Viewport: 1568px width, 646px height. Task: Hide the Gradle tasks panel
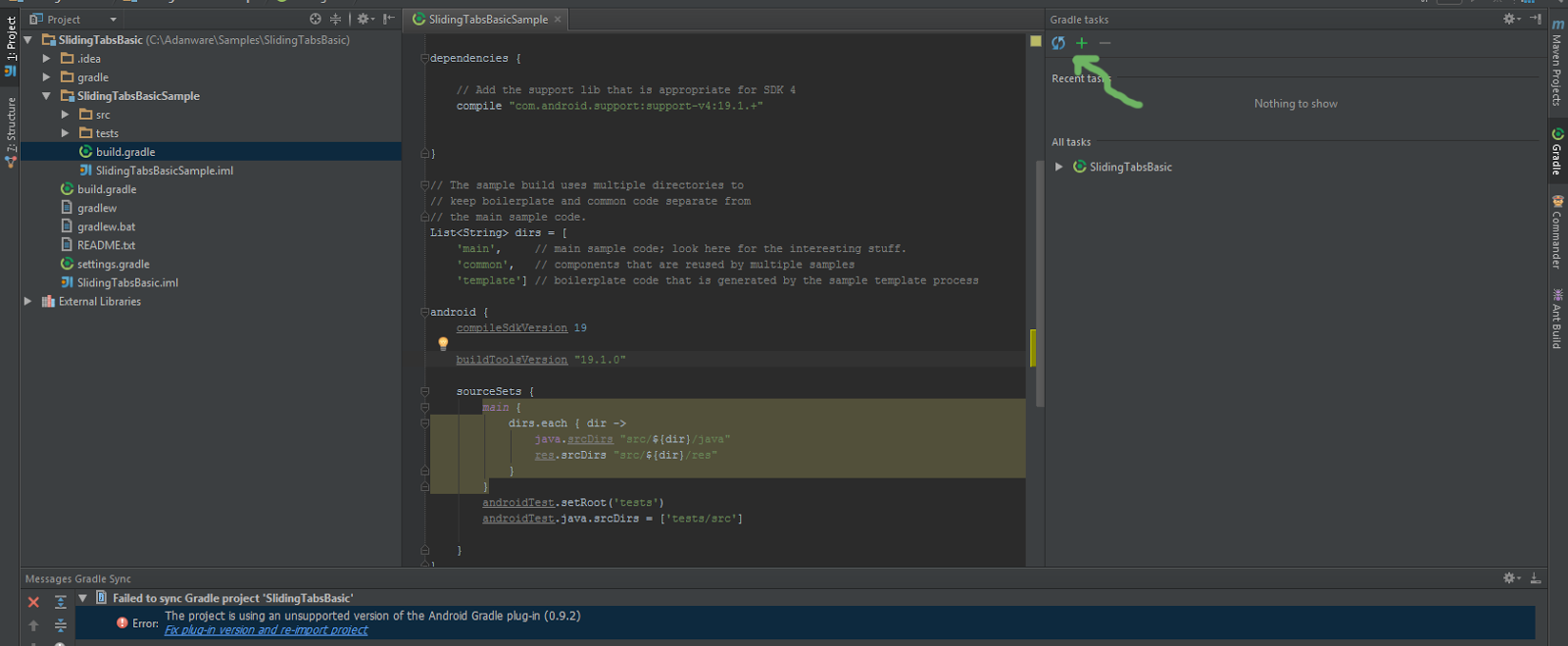[x=1536, y=19]
